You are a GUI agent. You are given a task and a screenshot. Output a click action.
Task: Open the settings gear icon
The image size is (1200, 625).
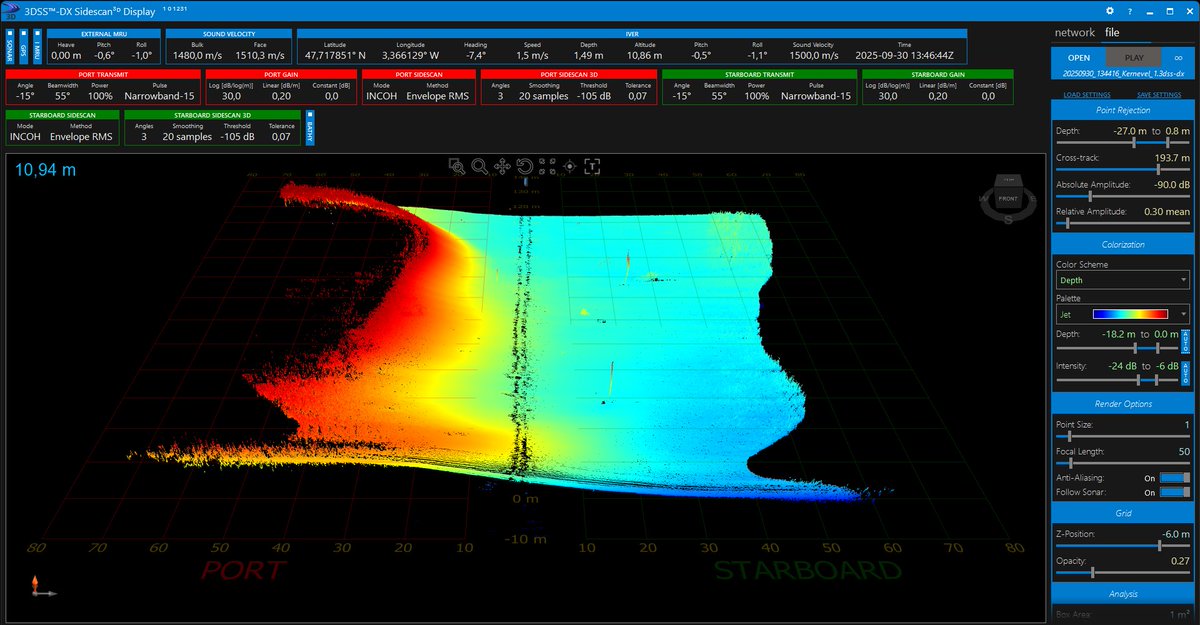pyautogui.click(x=1110, y=10)
